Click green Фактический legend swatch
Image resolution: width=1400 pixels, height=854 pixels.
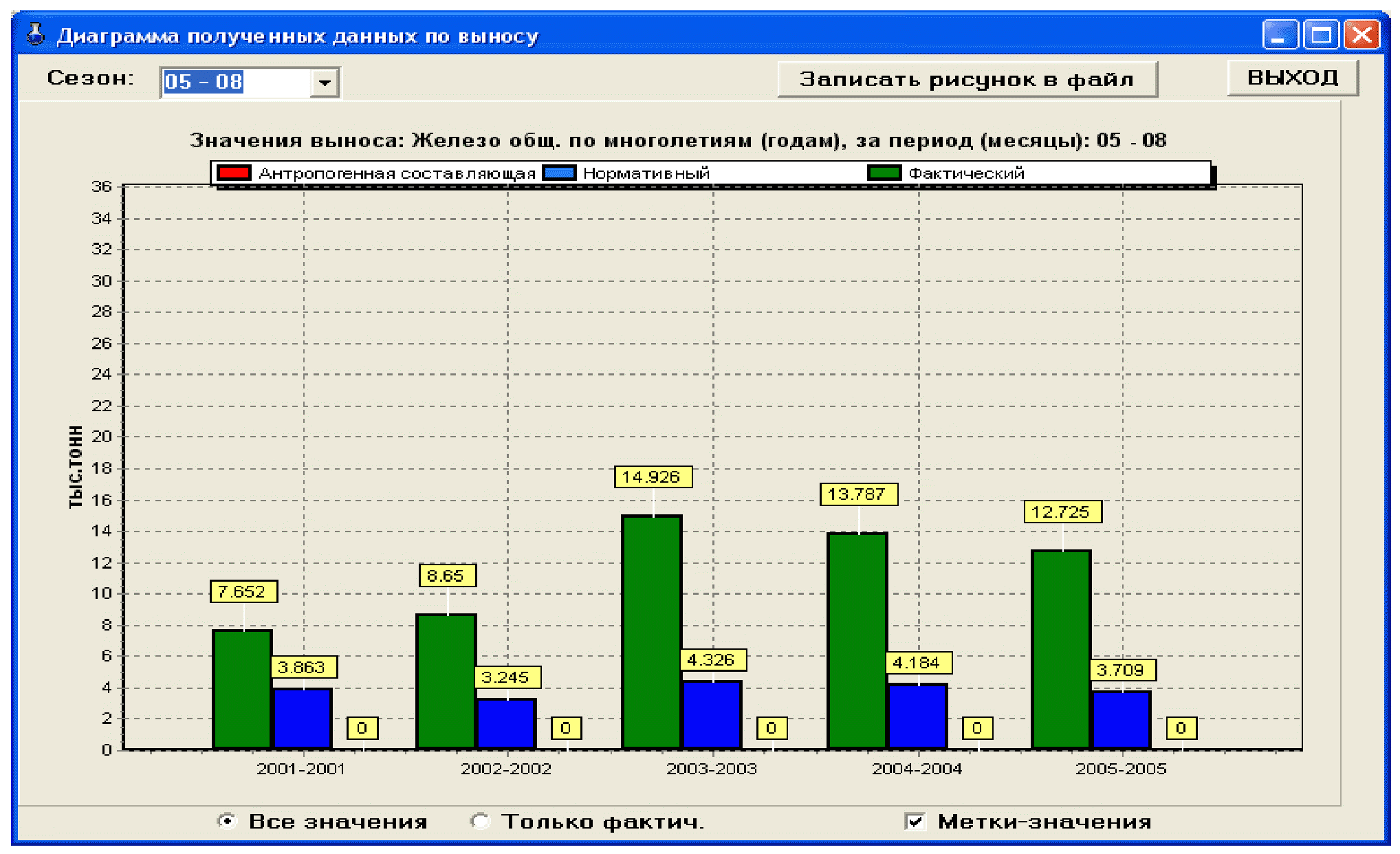(x=884, y=173)
